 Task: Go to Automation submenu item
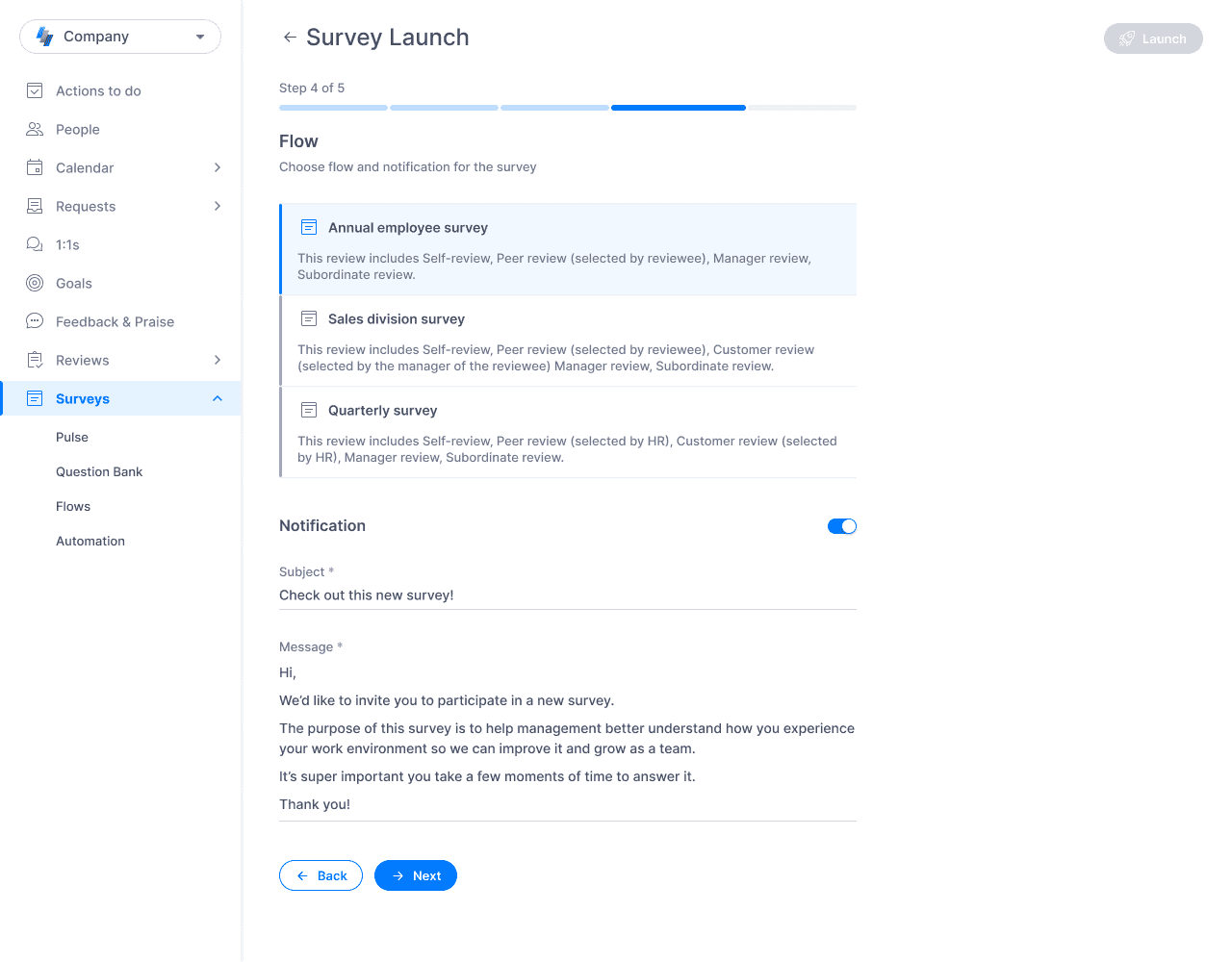tap(90, 541)
